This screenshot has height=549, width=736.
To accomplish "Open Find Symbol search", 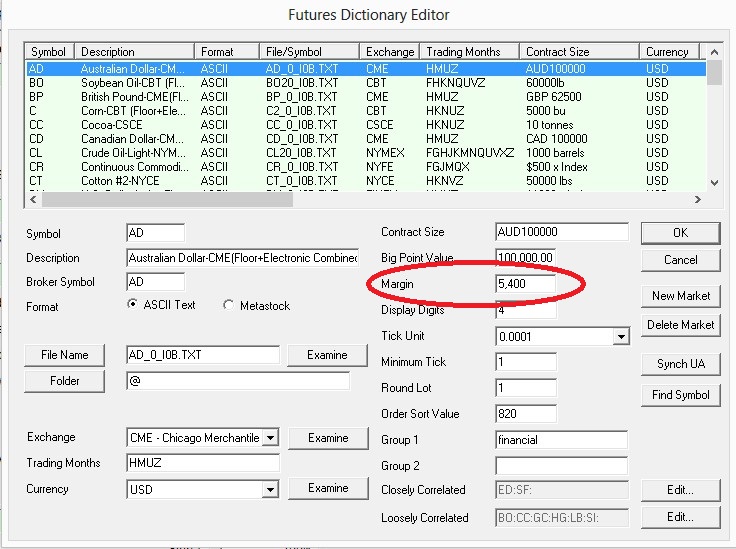I will (x=680, y=394).
